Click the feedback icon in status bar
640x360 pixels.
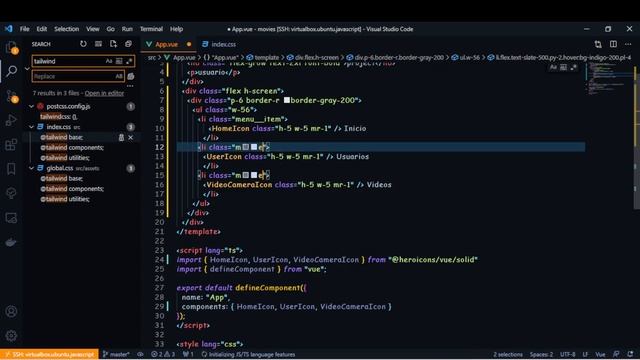coord(616,354)
